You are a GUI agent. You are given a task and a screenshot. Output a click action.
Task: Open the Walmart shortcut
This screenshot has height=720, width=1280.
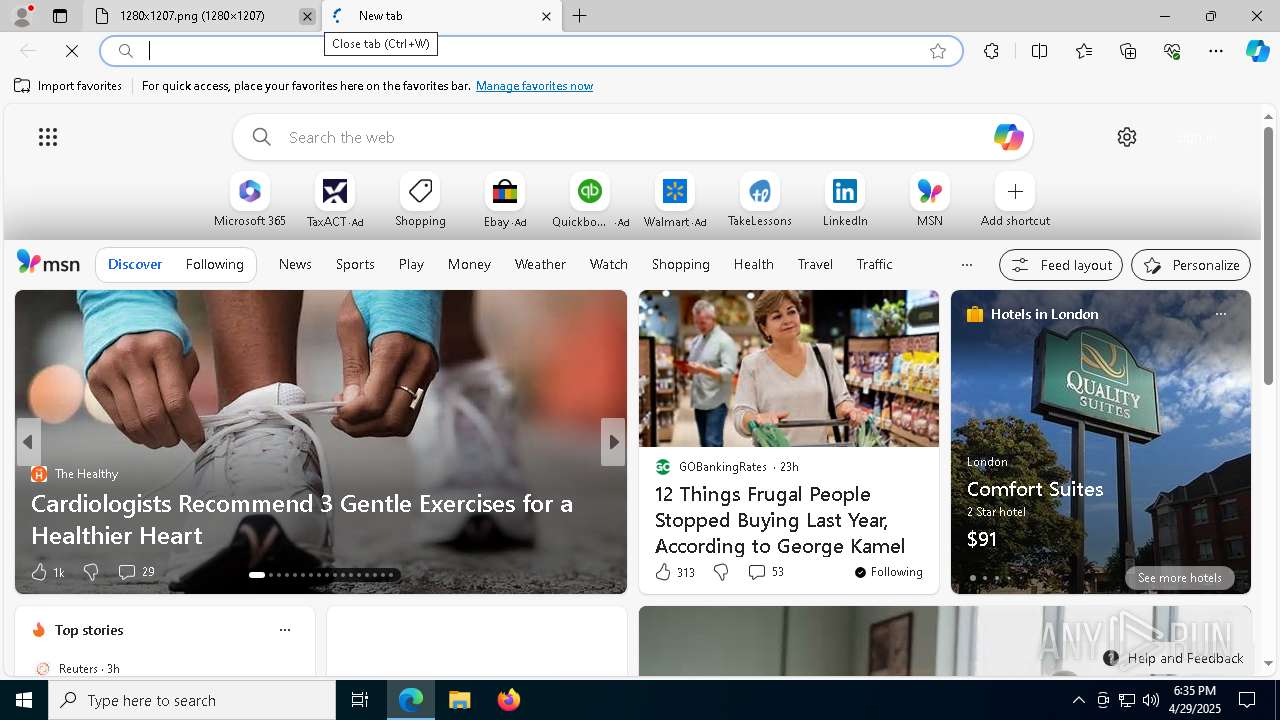675,201
